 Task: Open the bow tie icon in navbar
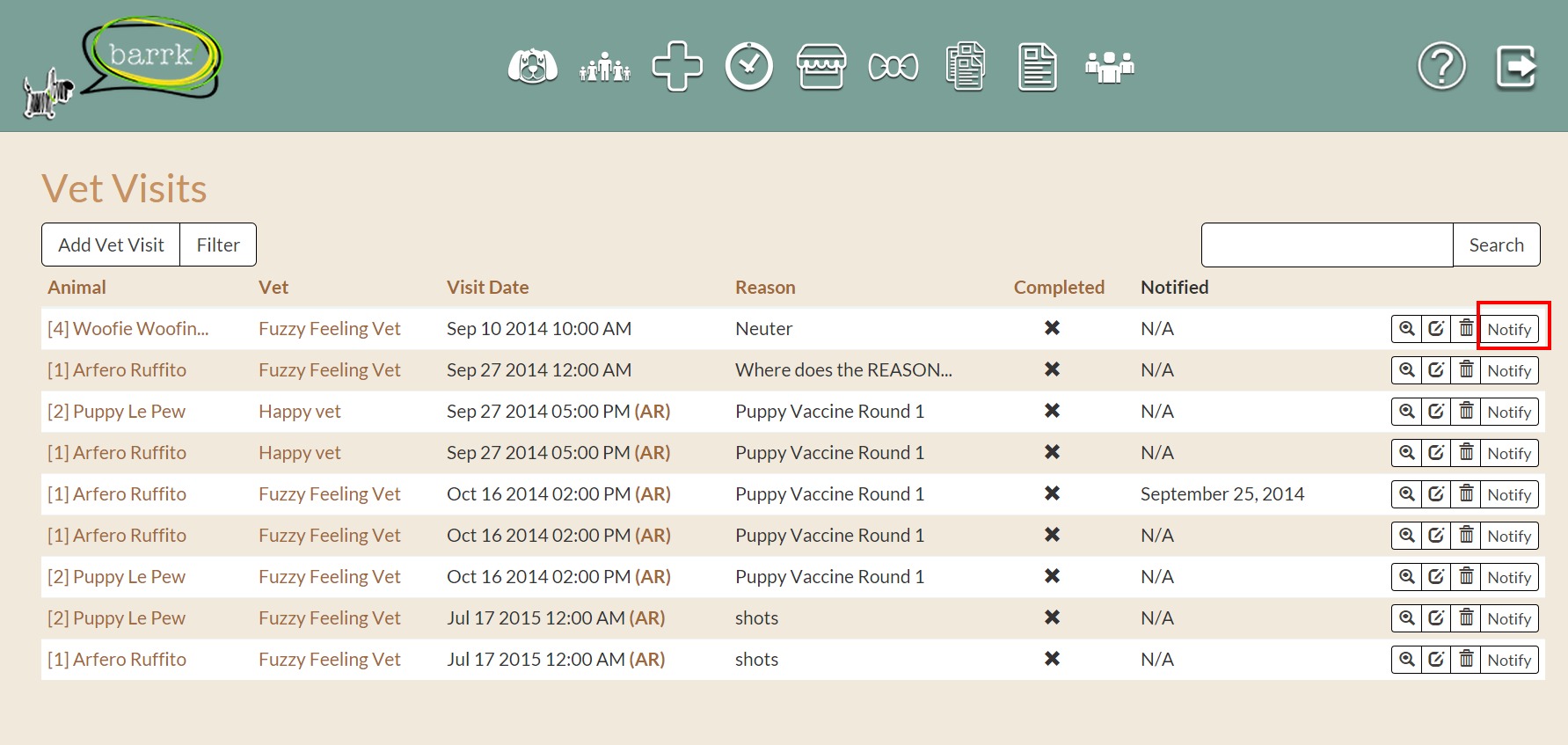click(893, 67)
